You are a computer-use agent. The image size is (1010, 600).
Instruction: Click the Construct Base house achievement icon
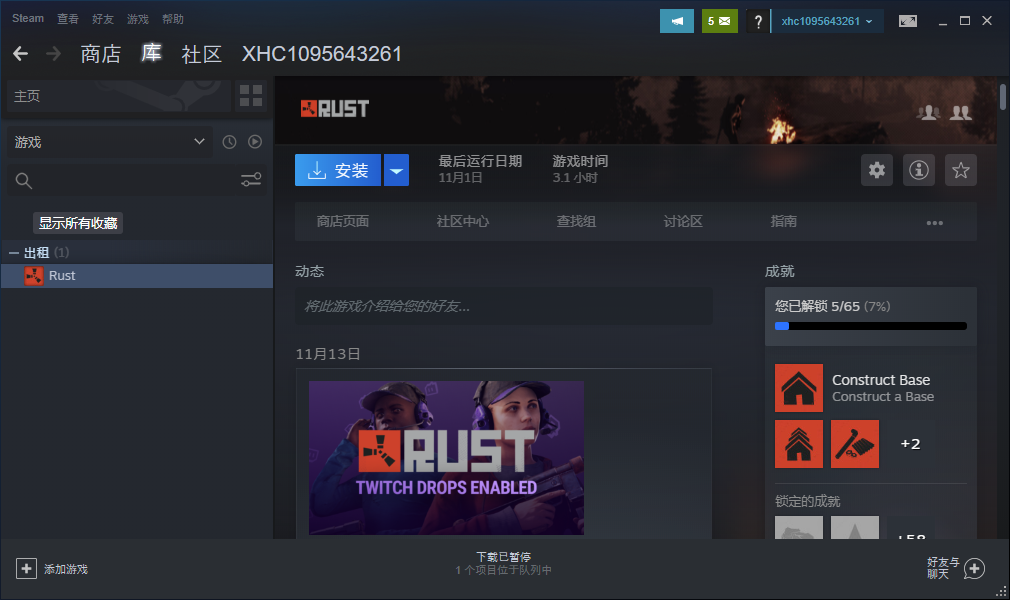(x=799, y=388)
